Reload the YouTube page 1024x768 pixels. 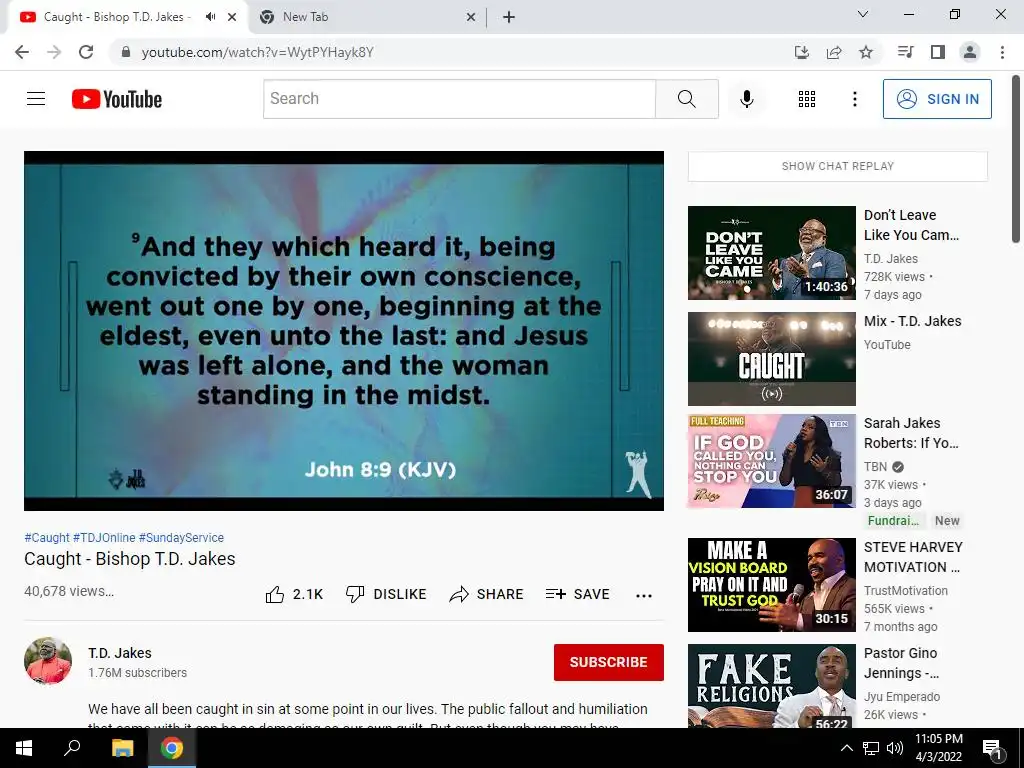pos(86,52)
